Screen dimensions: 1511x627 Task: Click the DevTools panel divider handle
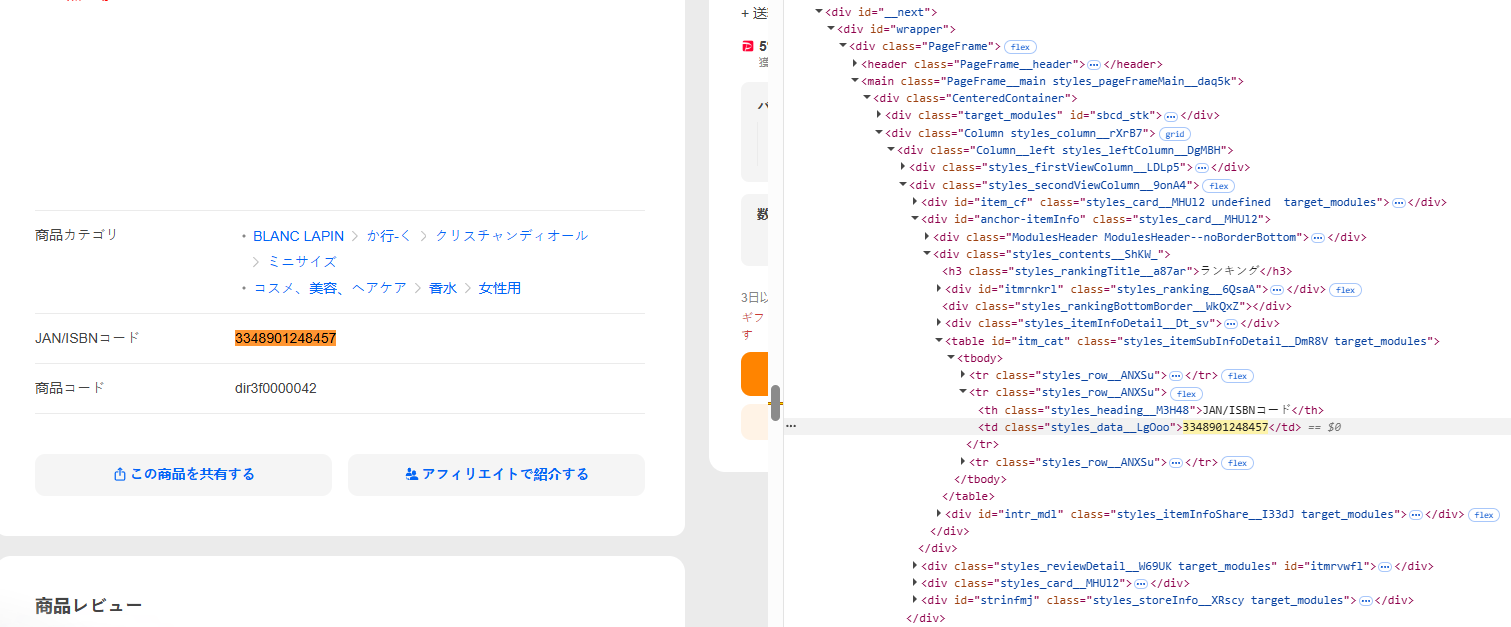775,402
